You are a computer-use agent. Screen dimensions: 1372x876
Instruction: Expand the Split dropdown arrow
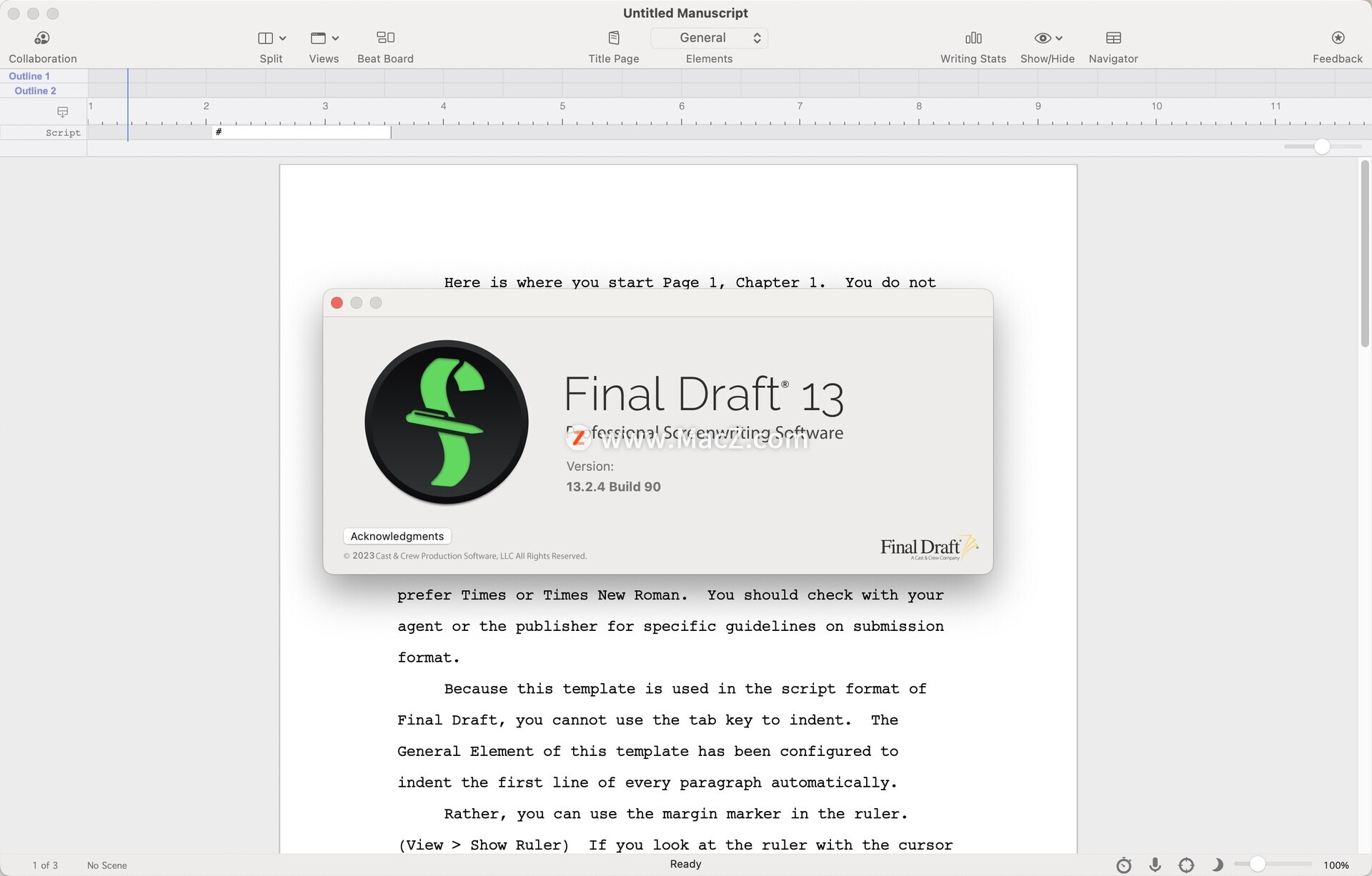click(x=283, y=38)
